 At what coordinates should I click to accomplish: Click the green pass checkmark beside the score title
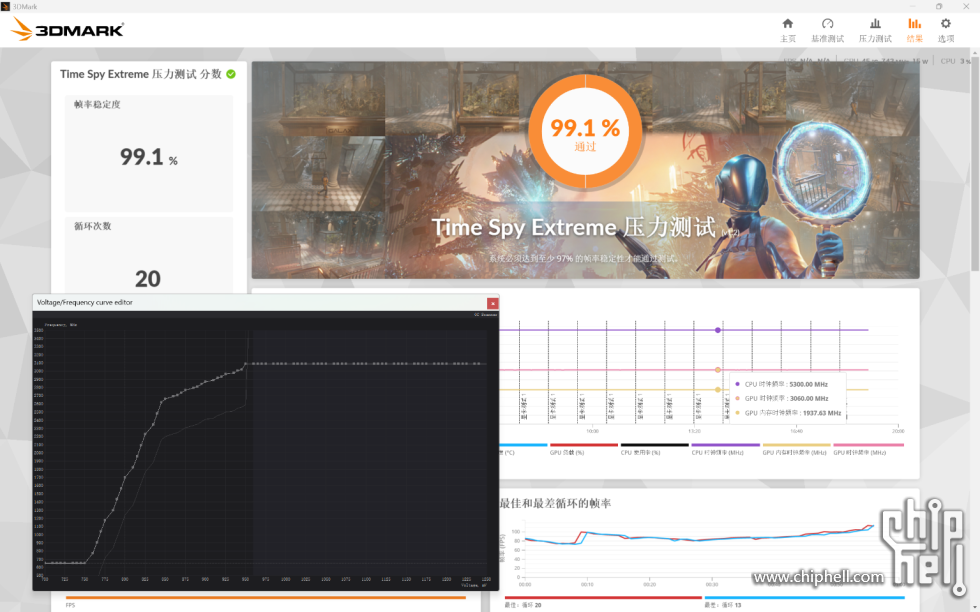point(231,74)
